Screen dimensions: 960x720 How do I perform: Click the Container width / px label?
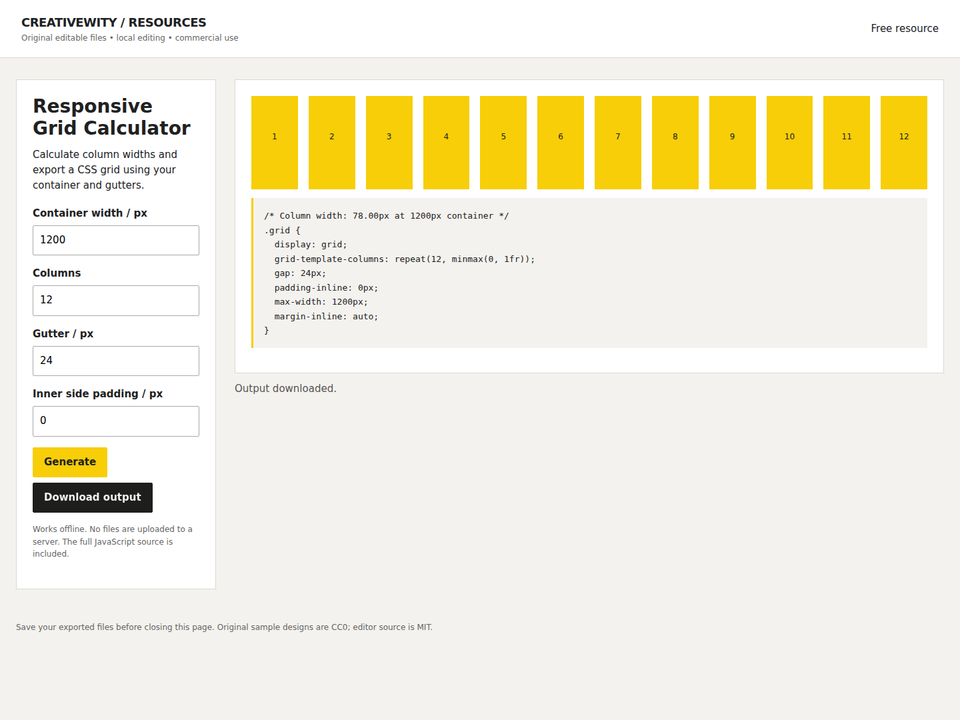click(x=90, y=213)
